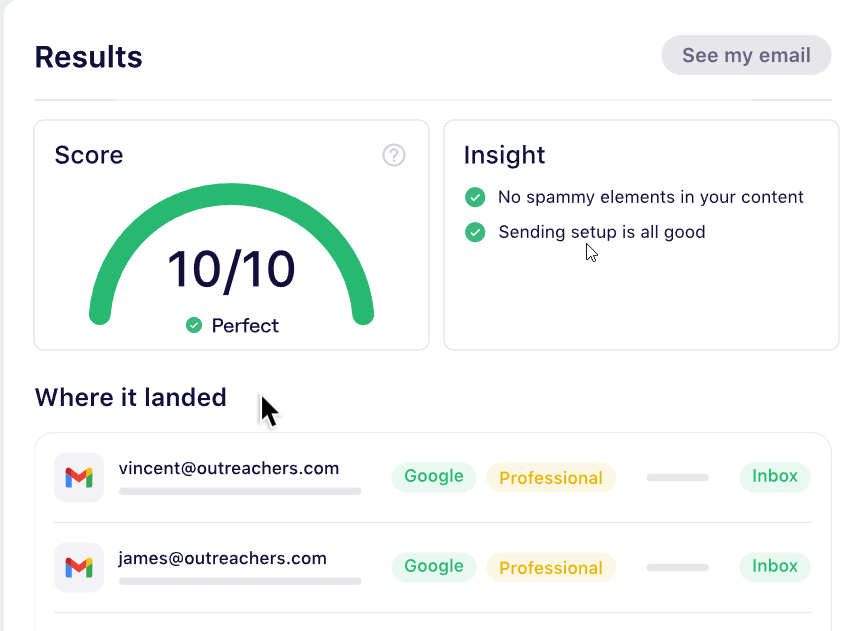This screenshot has height=631, width=852.
Task: Click the Score help question mark icon
Action: click(394, 155)
